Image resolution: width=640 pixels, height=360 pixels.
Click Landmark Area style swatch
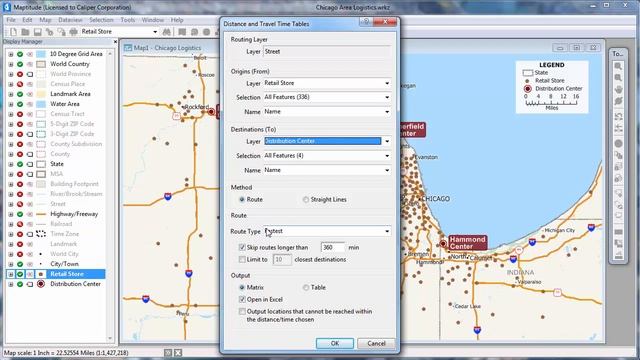pyautogui.click(x=41, y=94)
